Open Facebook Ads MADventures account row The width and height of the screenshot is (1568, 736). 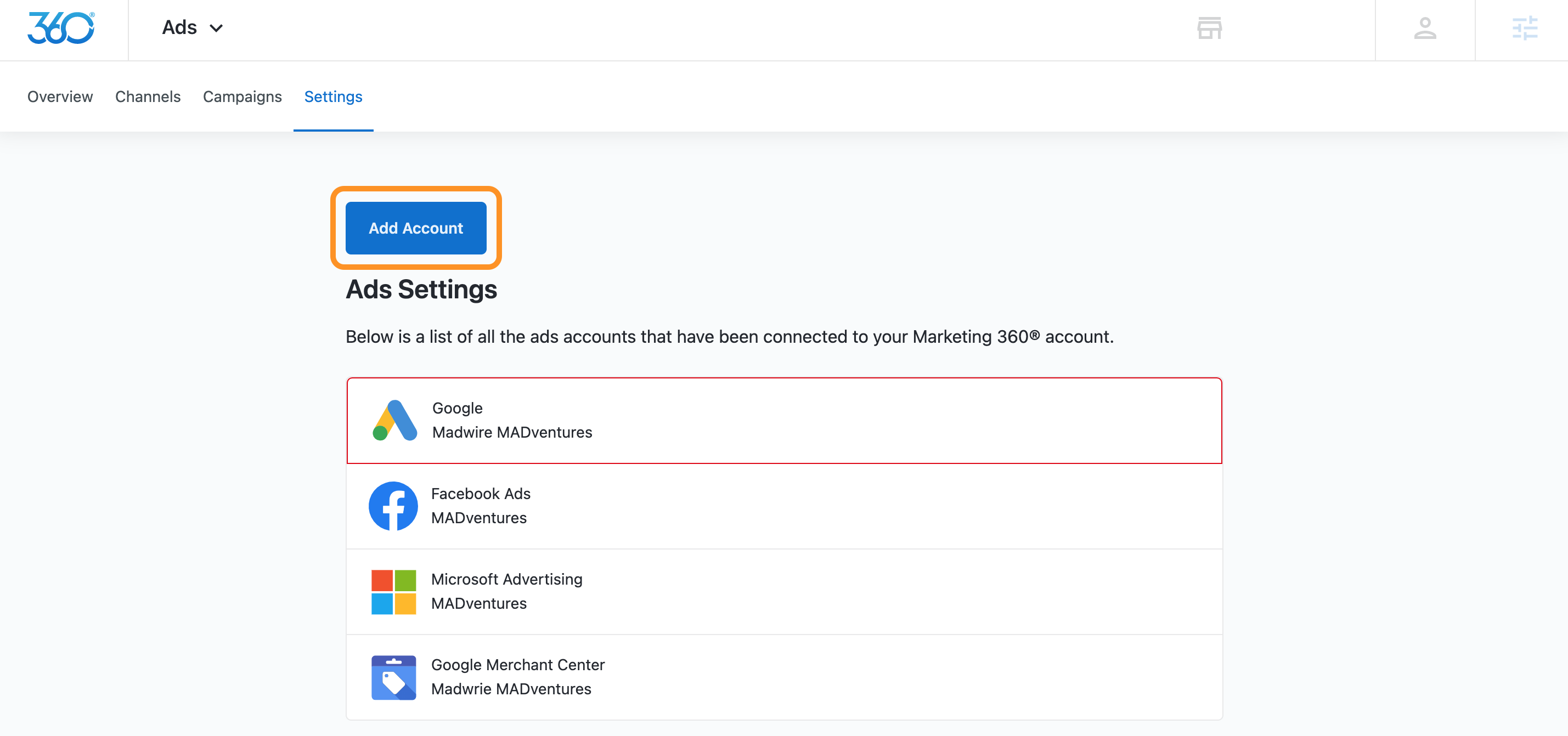point(784,506)
